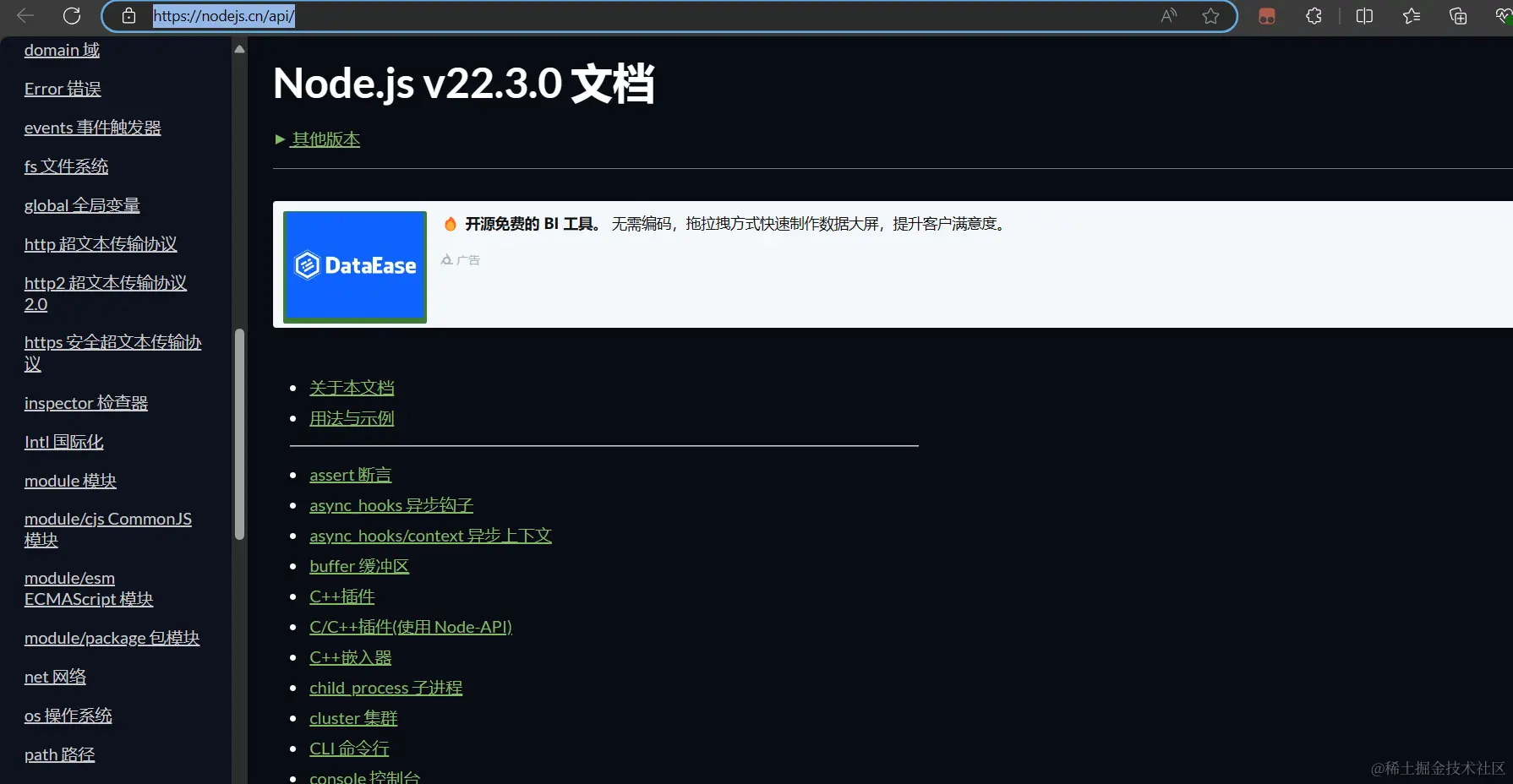The height and width of the screenshot is (784, 1513).
Task: Select module/esm ECMAScript 模块 in sidebar
Action: point(89,588)
